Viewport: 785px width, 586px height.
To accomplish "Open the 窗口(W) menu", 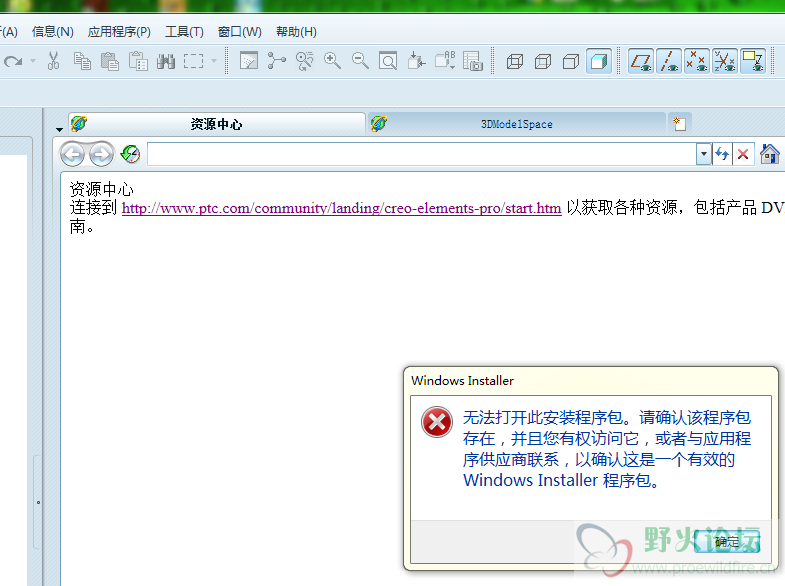I will tap(240, 32).
